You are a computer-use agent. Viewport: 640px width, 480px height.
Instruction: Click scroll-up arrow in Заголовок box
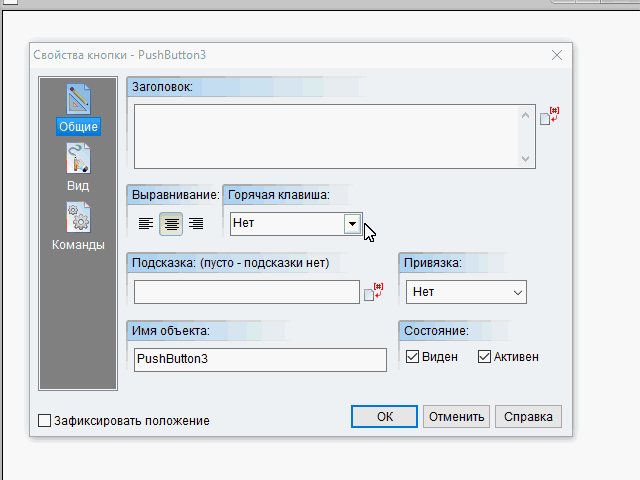(x=525, y=116)
